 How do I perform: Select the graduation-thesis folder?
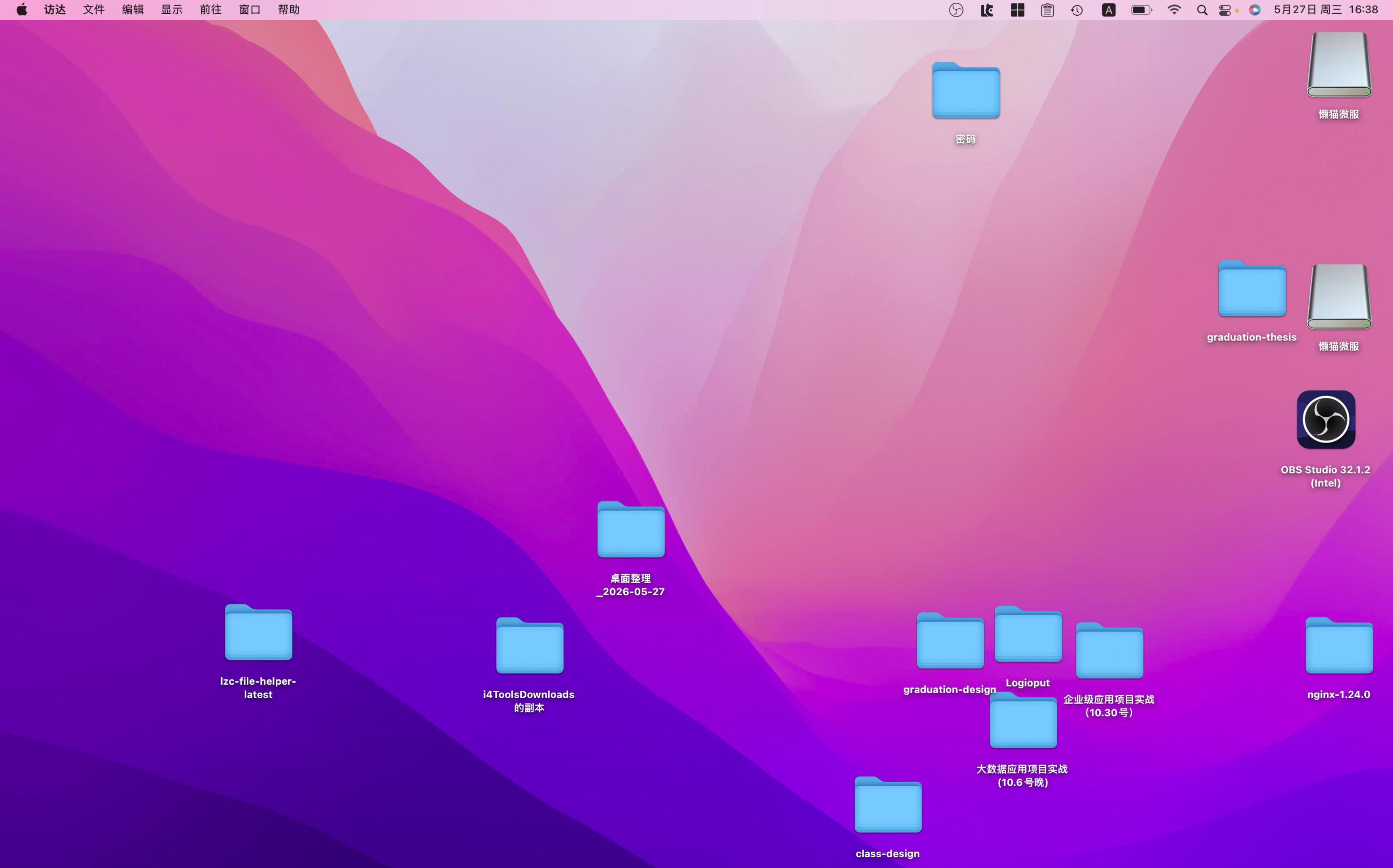[x=1252, y=289]
